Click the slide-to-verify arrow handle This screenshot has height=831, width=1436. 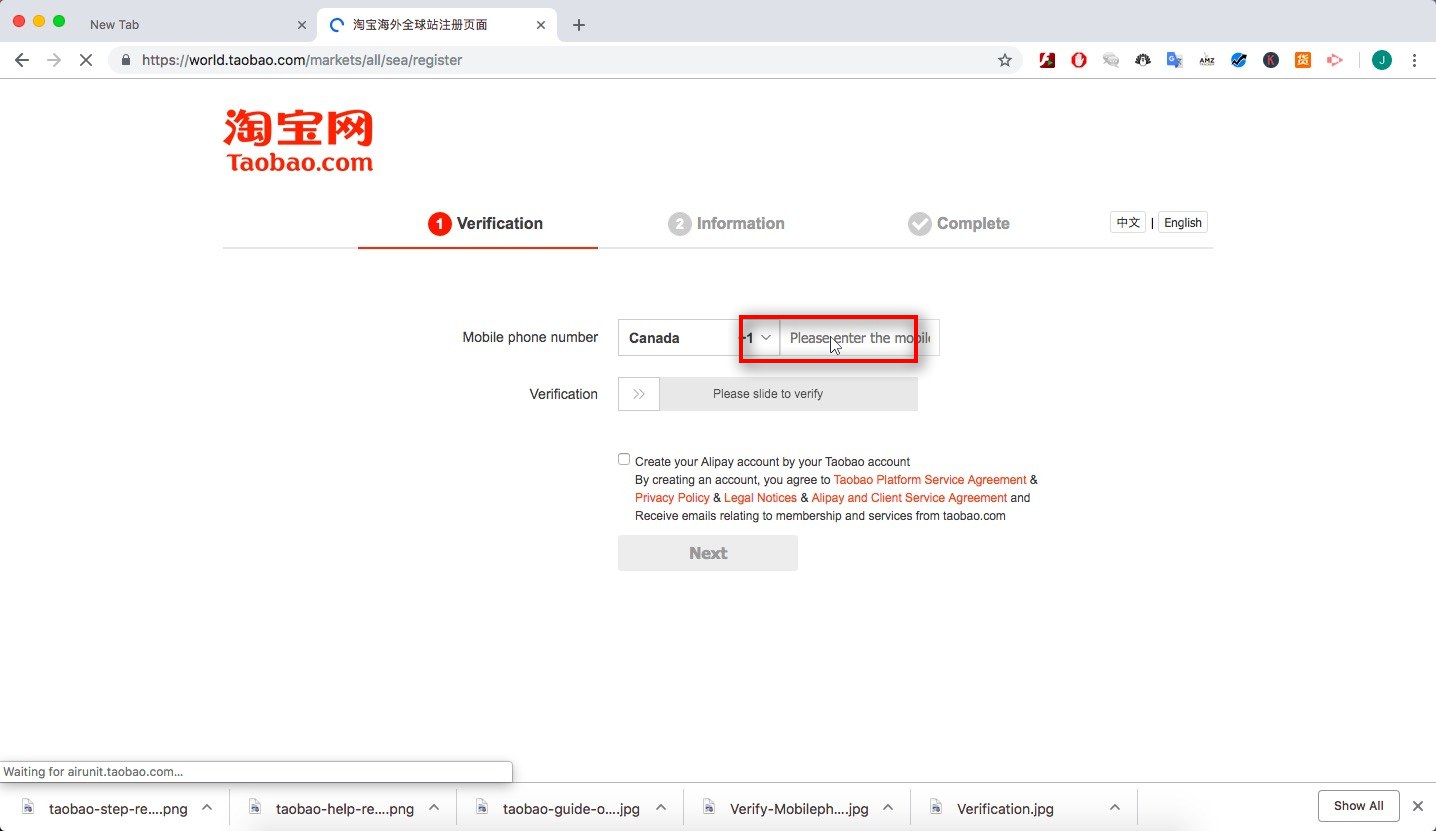pyautogui.click(x=639, y=394)
